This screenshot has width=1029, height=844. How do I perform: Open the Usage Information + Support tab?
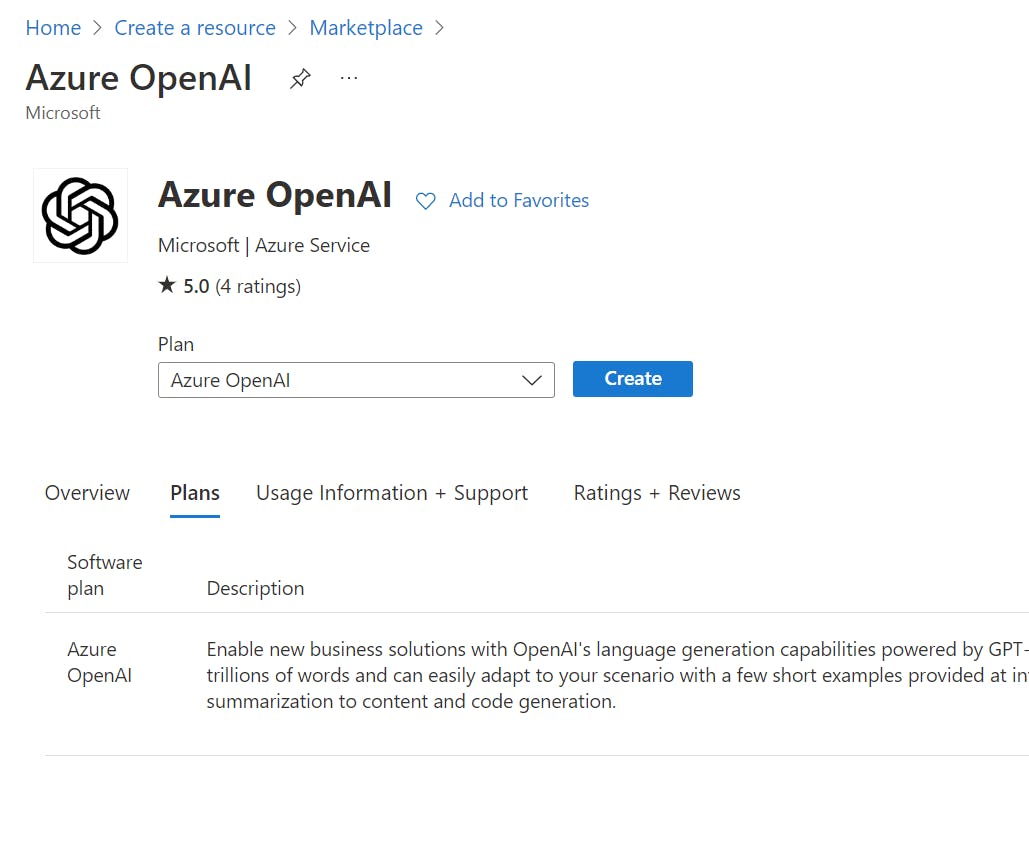392,493
